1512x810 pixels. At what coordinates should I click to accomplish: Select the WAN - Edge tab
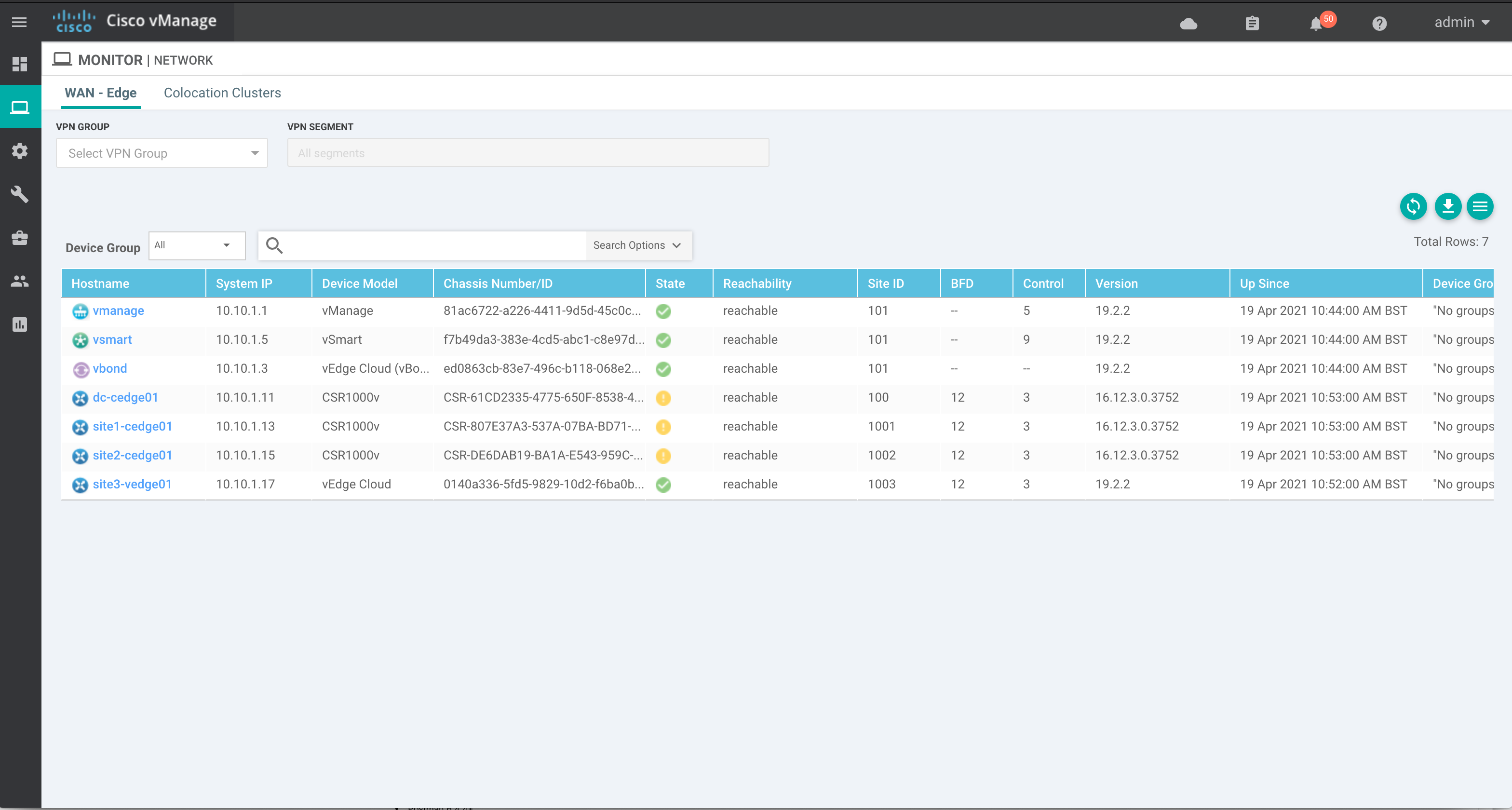(x=100, y=93)
